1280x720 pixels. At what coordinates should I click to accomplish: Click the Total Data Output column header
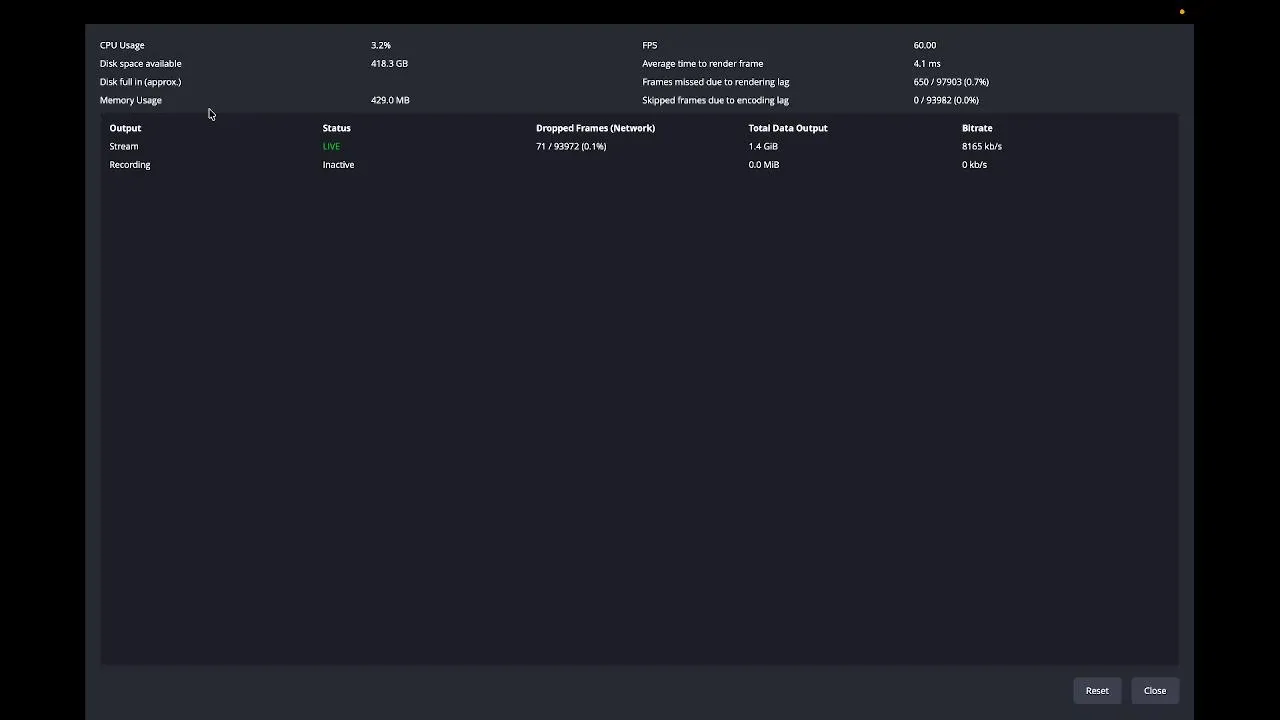tap(788, 128)
